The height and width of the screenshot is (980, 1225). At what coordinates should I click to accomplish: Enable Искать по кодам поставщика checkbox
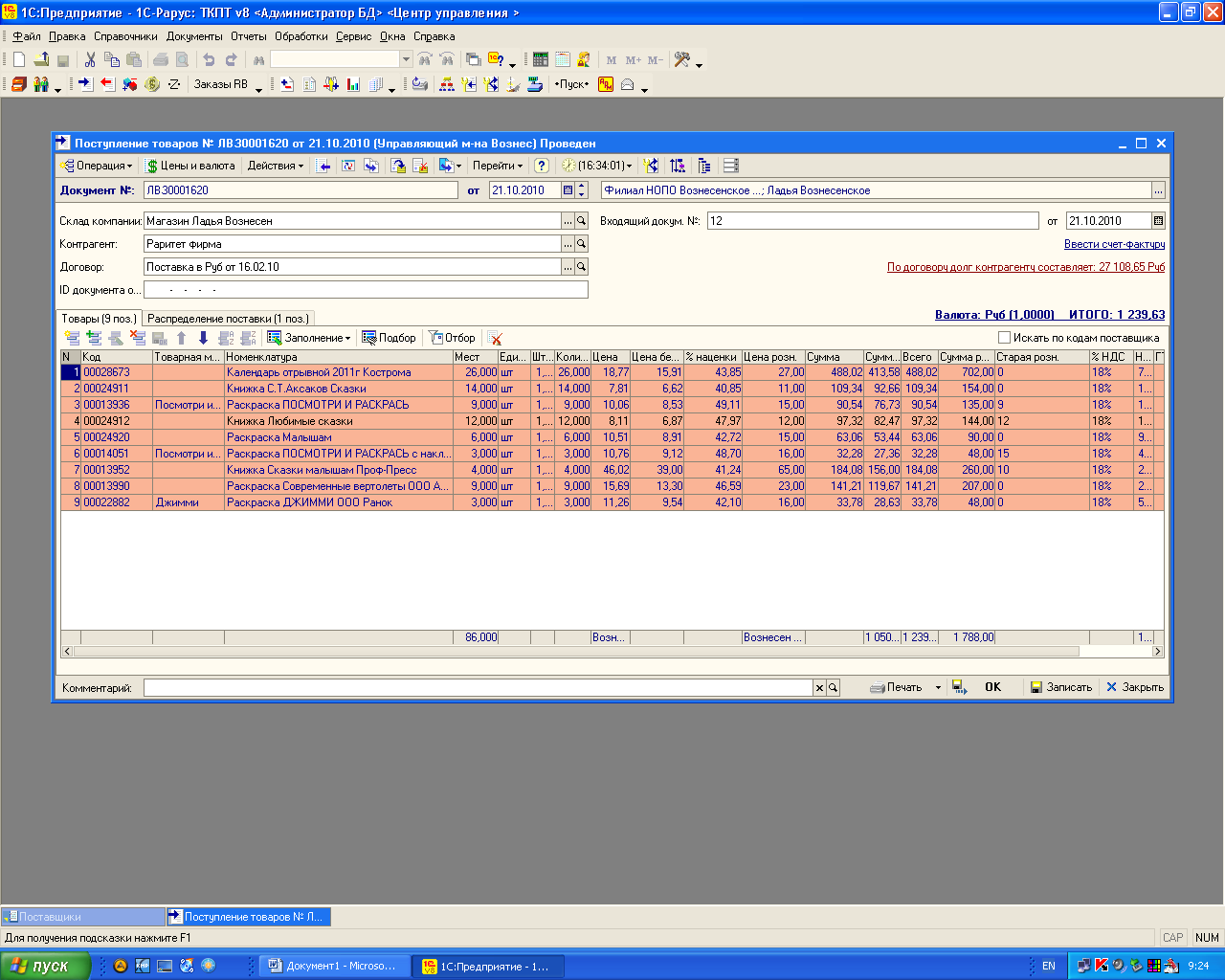[x=1004, y=338]
